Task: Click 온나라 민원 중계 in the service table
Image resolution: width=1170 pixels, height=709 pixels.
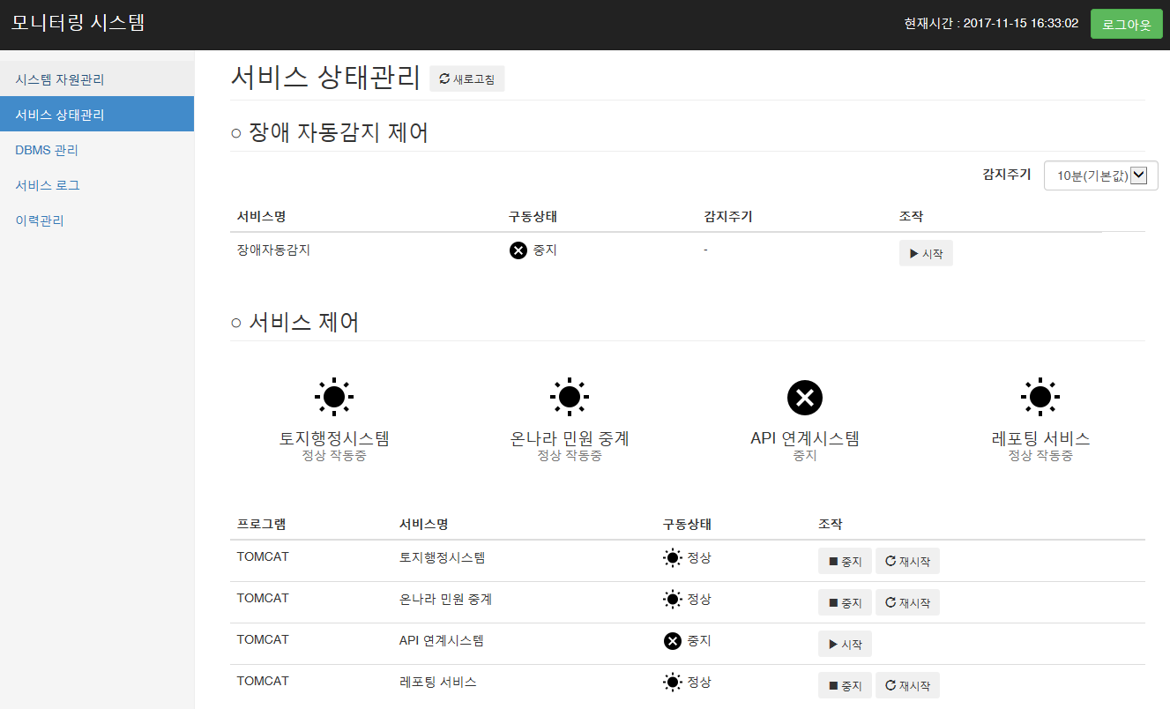Action: (445, 599)
